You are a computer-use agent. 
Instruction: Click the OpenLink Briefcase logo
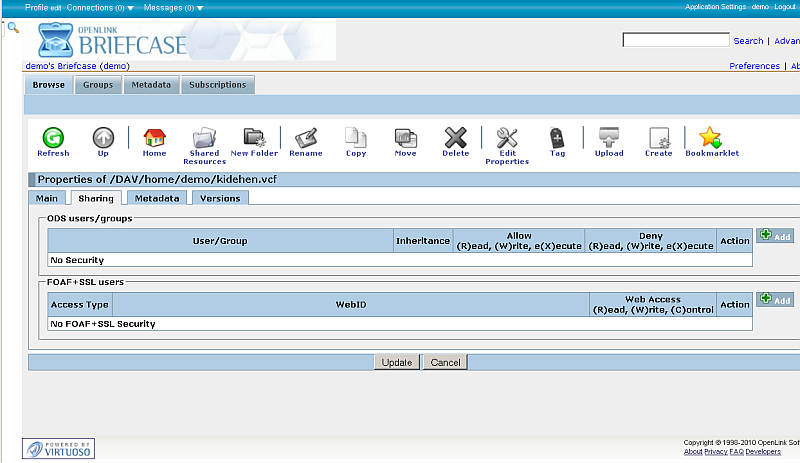tap(112, 40)
